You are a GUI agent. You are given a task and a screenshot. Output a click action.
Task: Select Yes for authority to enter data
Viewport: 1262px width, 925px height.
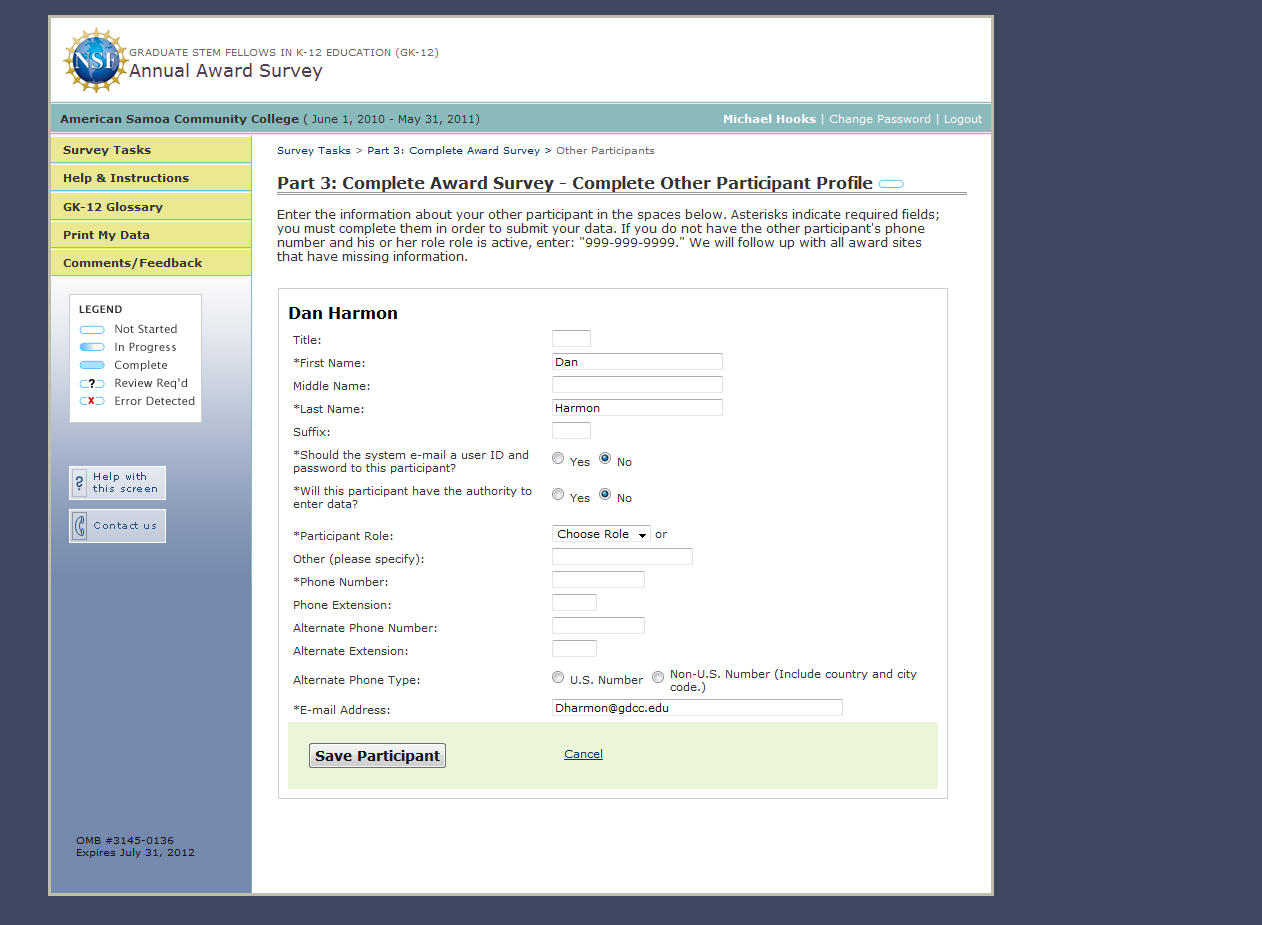tap(558, 494)
